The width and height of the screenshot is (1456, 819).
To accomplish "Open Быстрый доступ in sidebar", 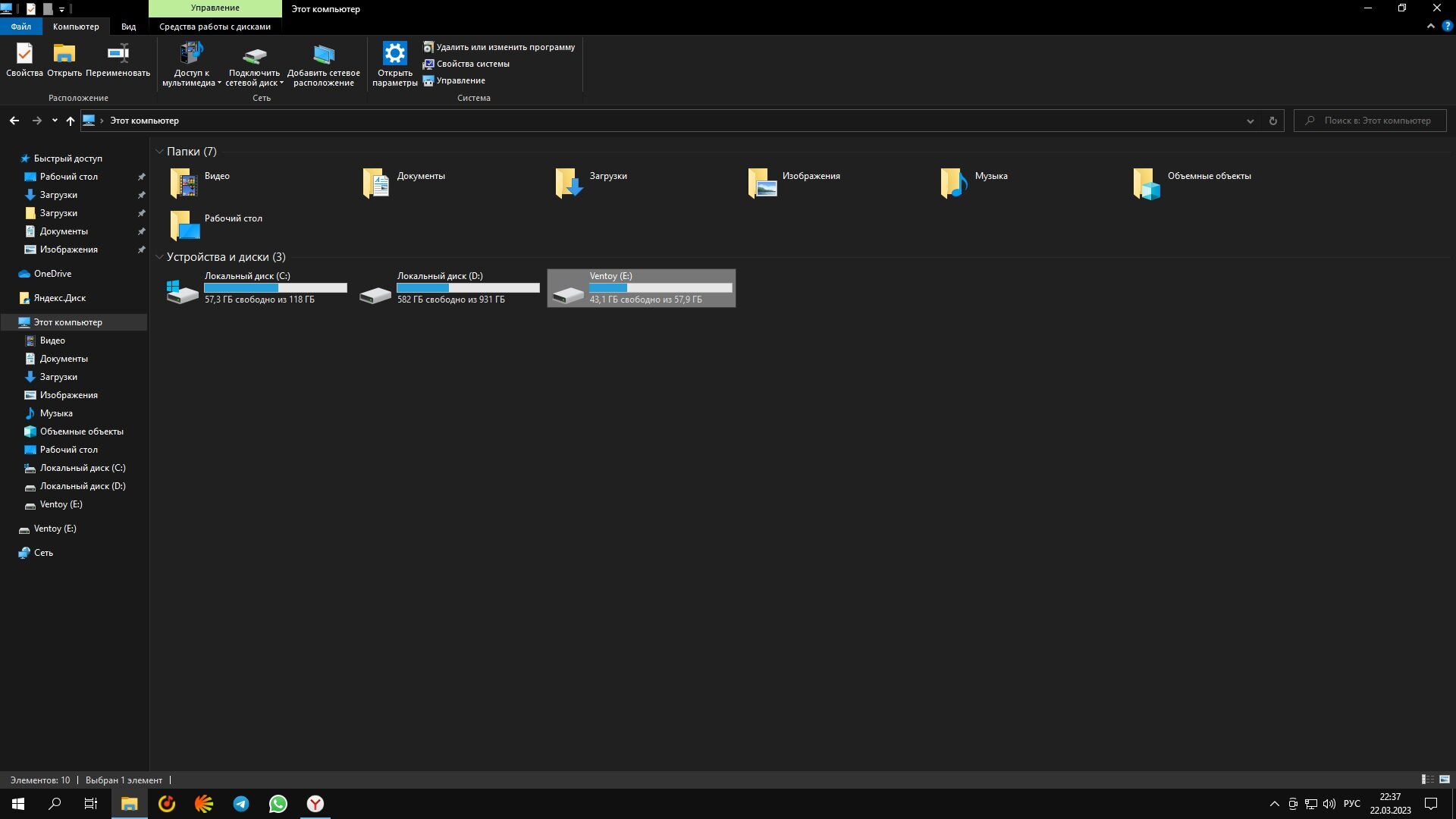I will coord(67,158).
